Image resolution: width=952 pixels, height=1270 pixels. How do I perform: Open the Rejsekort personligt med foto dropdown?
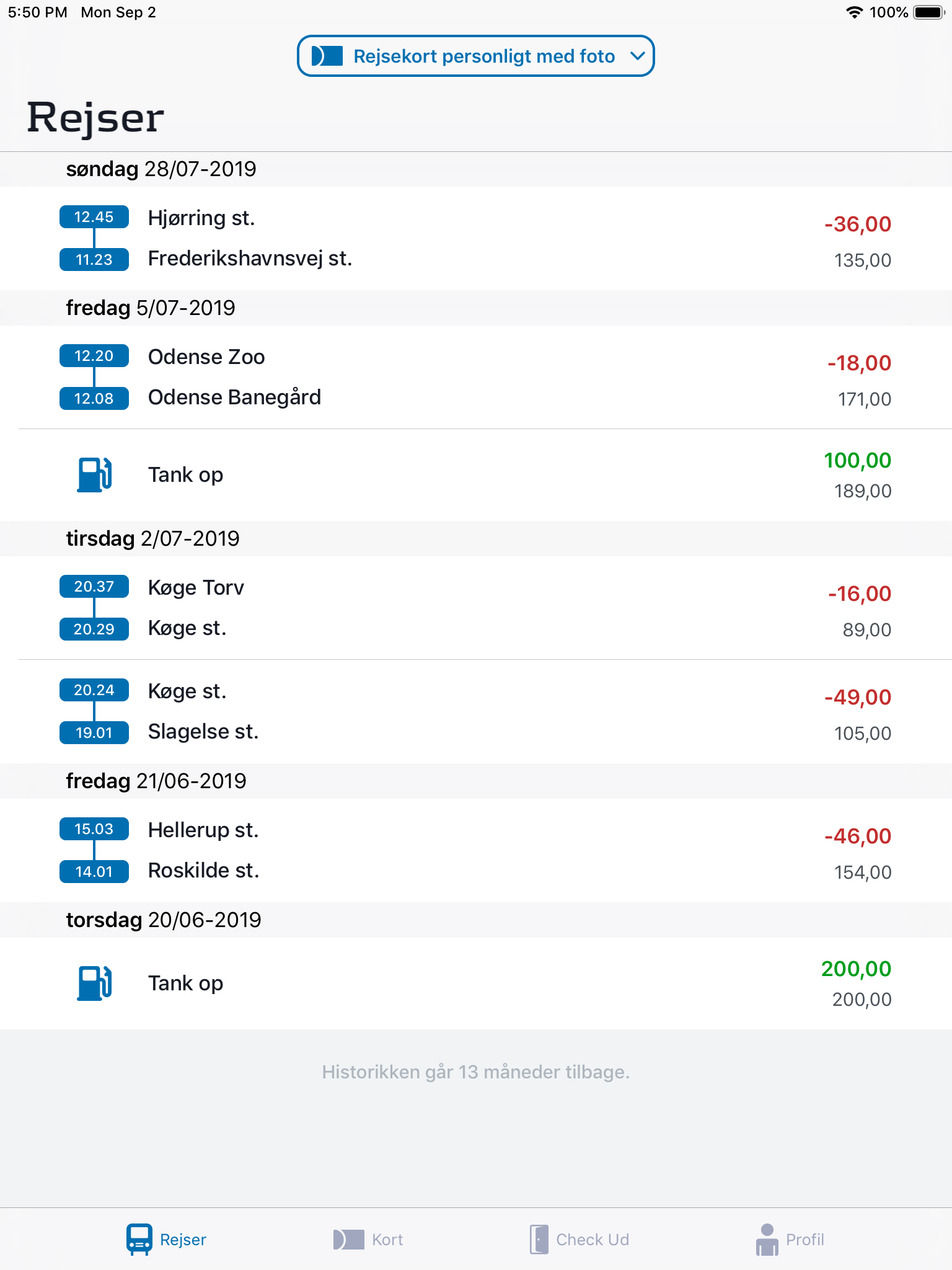coord(475,56)
